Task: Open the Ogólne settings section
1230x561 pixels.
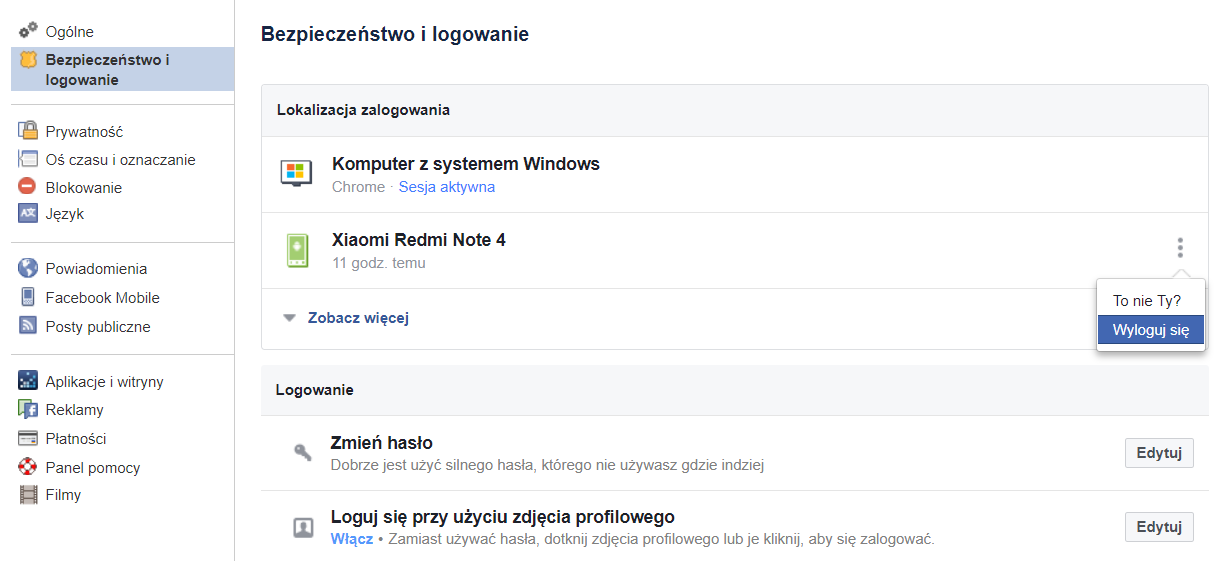Action: pos(70,32)
